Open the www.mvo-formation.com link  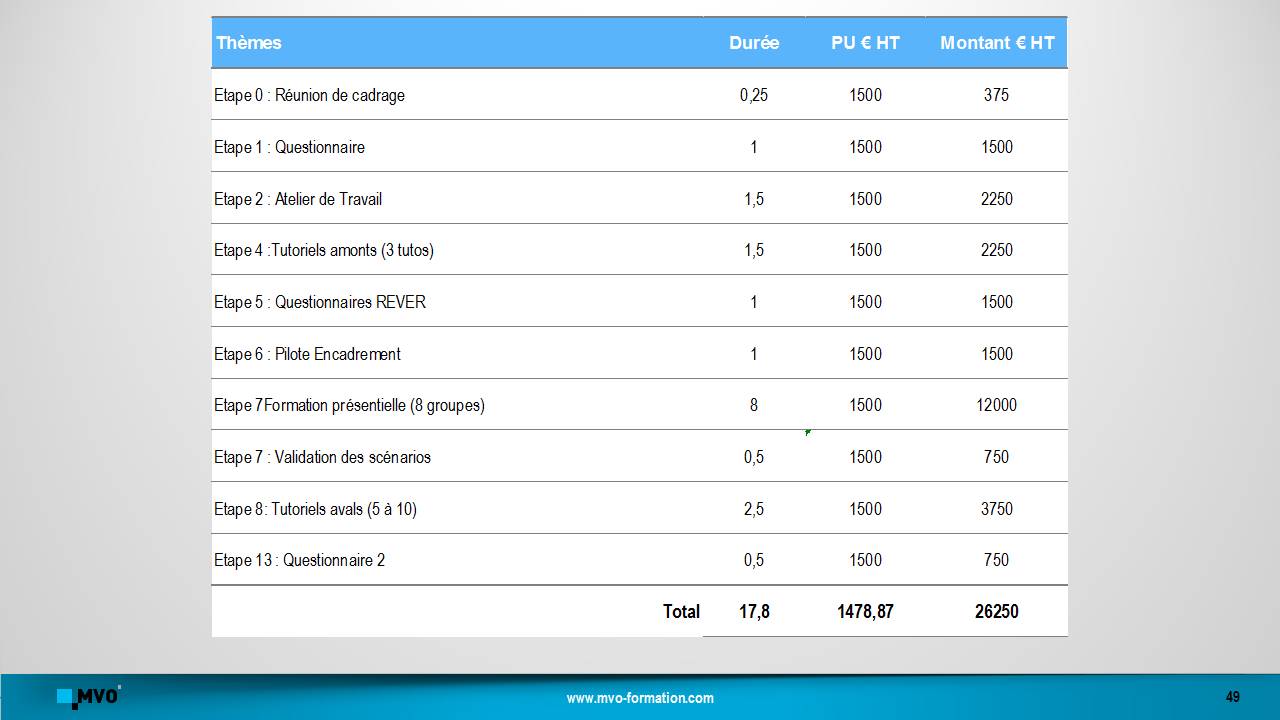coord(640,698)
